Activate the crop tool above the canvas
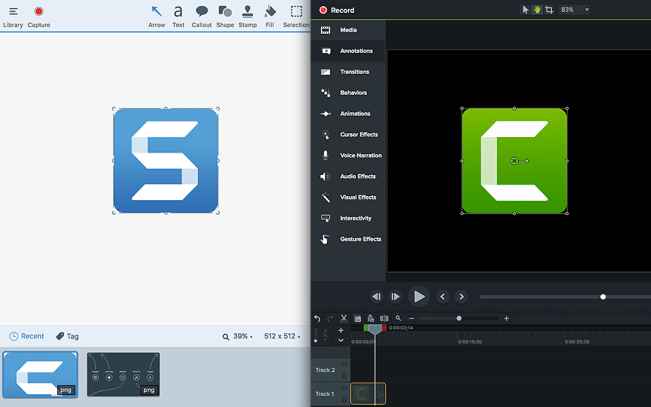This screenshot has height=407, width=651. pyautogui.click(x=549, y=10)
